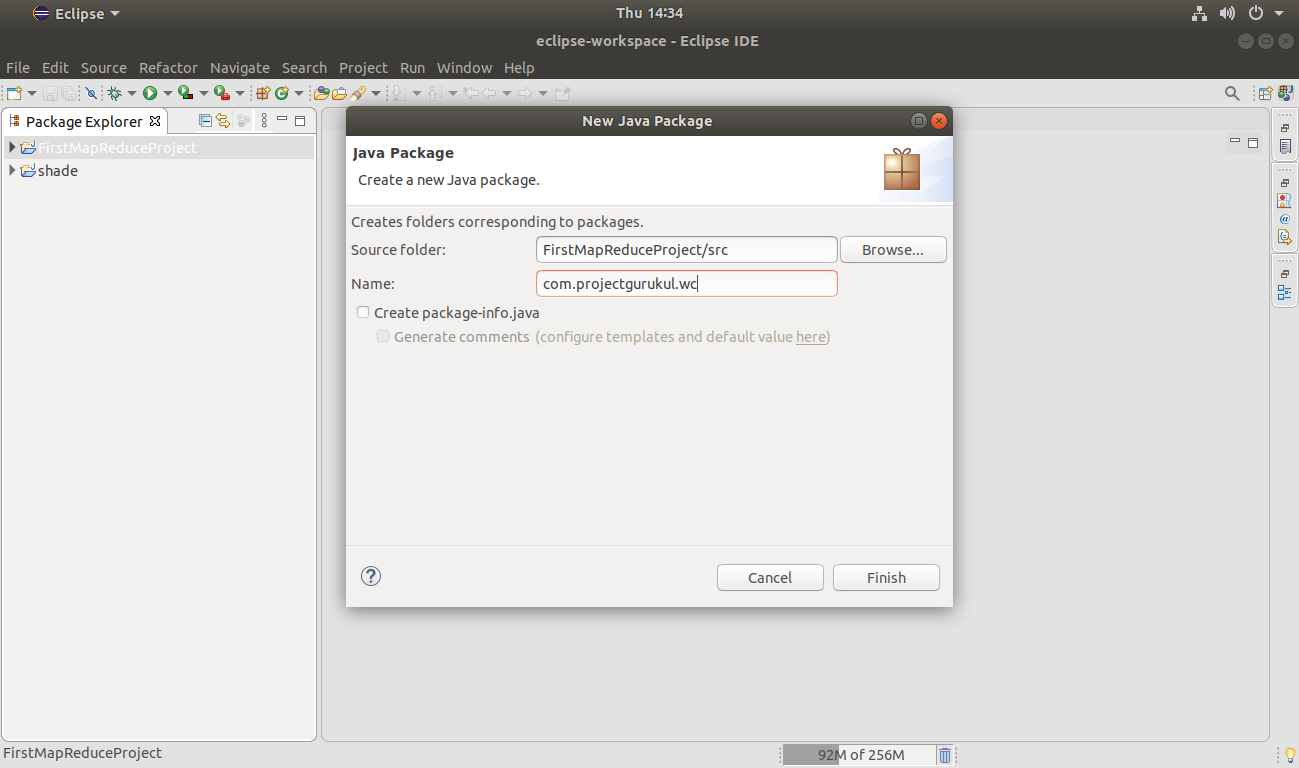Open the File menu
1299x768 pixels.
pos(18,68)
